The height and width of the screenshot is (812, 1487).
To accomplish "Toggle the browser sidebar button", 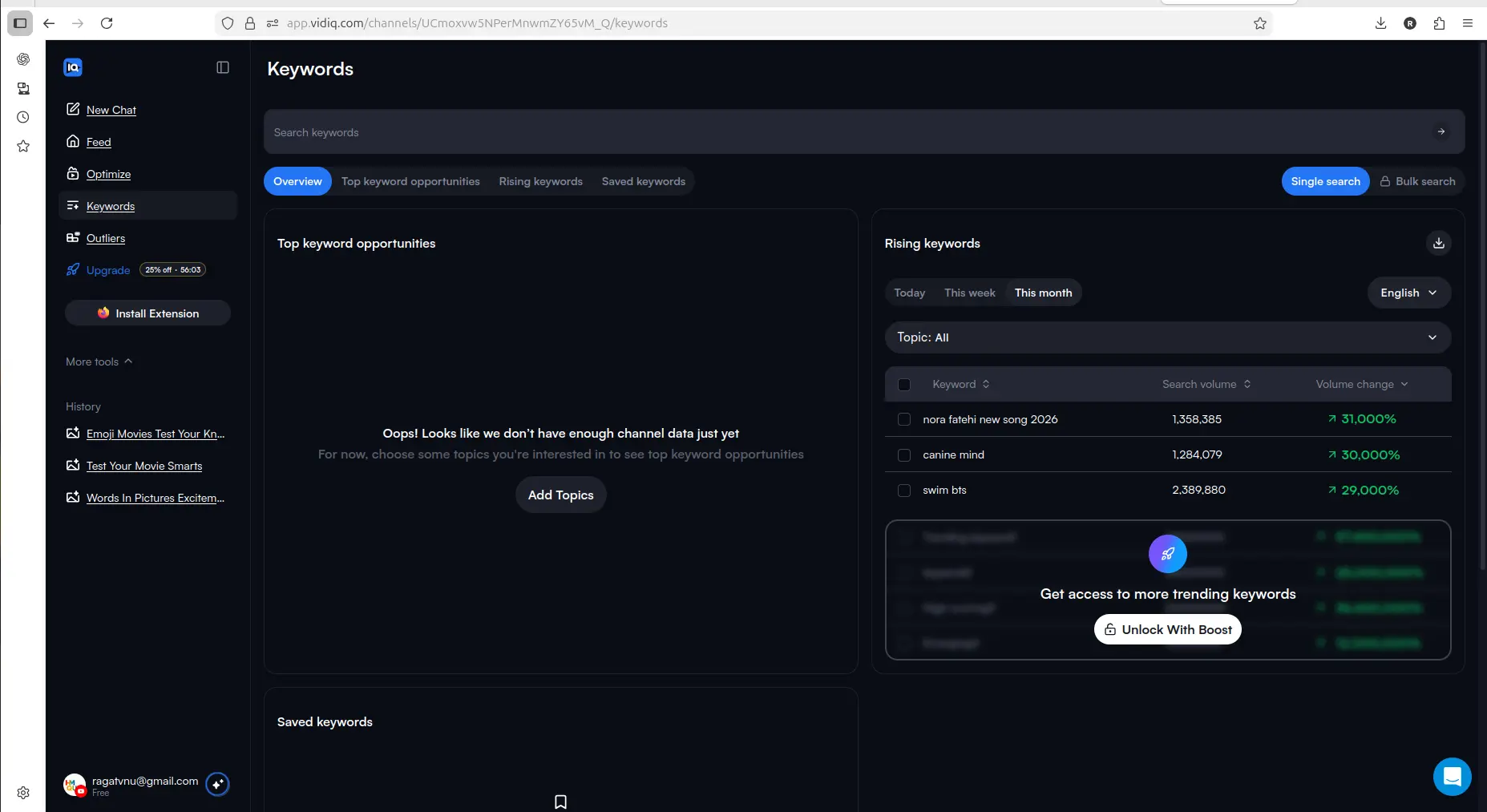I will click(20, 23).
